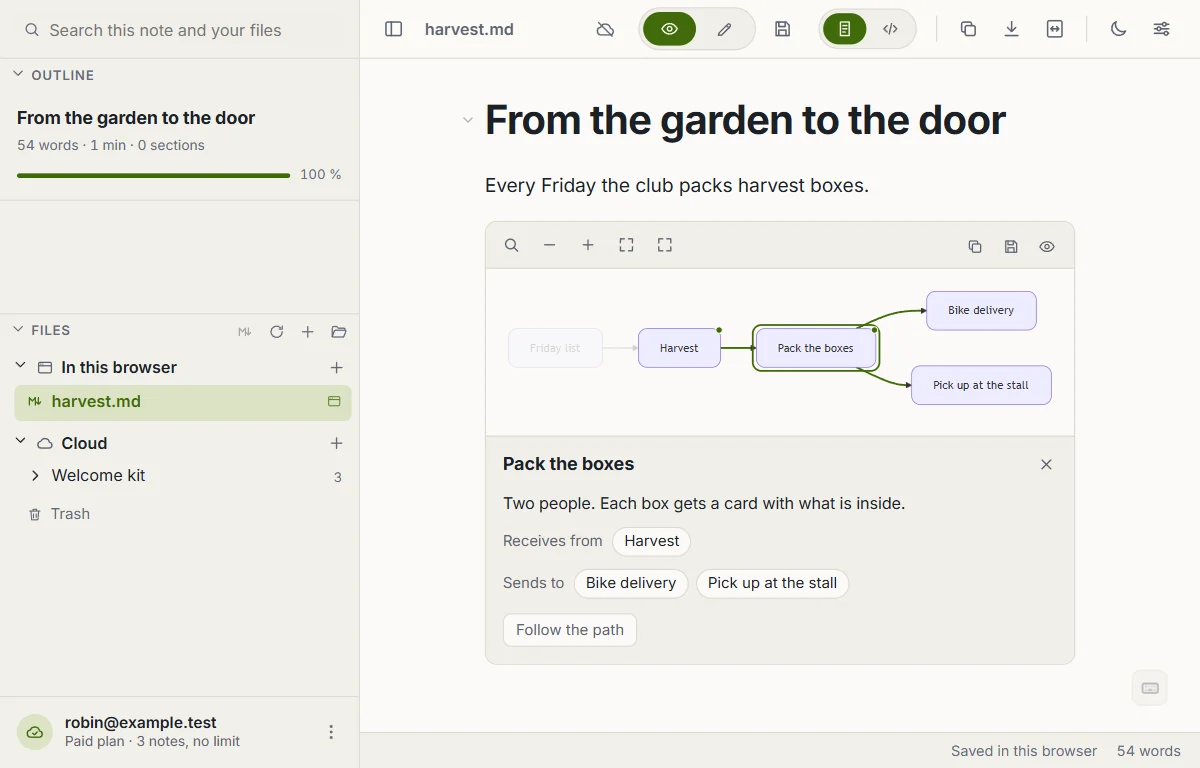Click the Bike delivery chip
The height and width of the screenshot is (768, 1200).
(x=631, y=583)
